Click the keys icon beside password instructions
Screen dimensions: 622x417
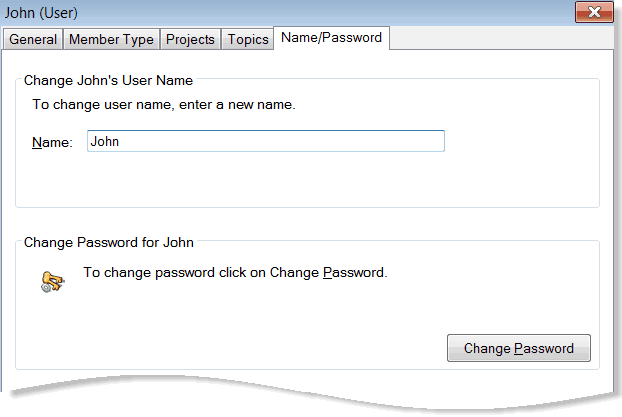click(52, 281)
